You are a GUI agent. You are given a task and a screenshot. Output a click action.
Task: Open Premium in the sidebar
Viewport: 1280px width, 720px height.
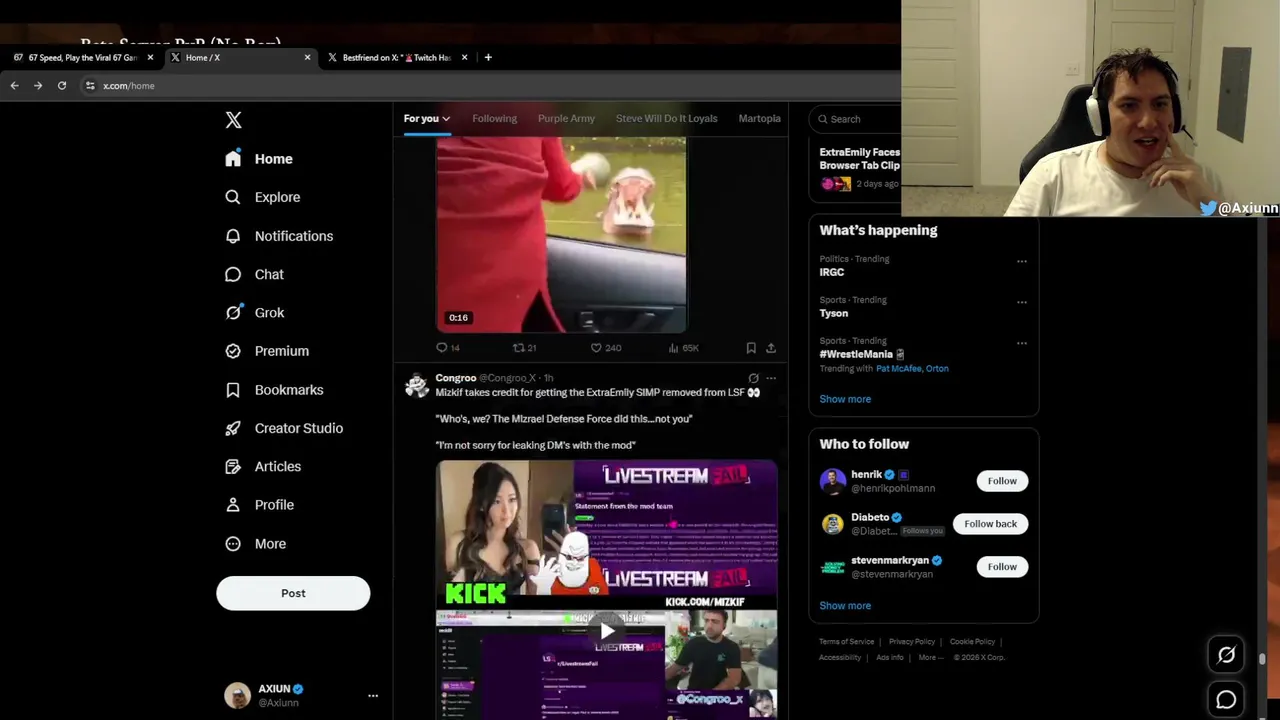267,351
